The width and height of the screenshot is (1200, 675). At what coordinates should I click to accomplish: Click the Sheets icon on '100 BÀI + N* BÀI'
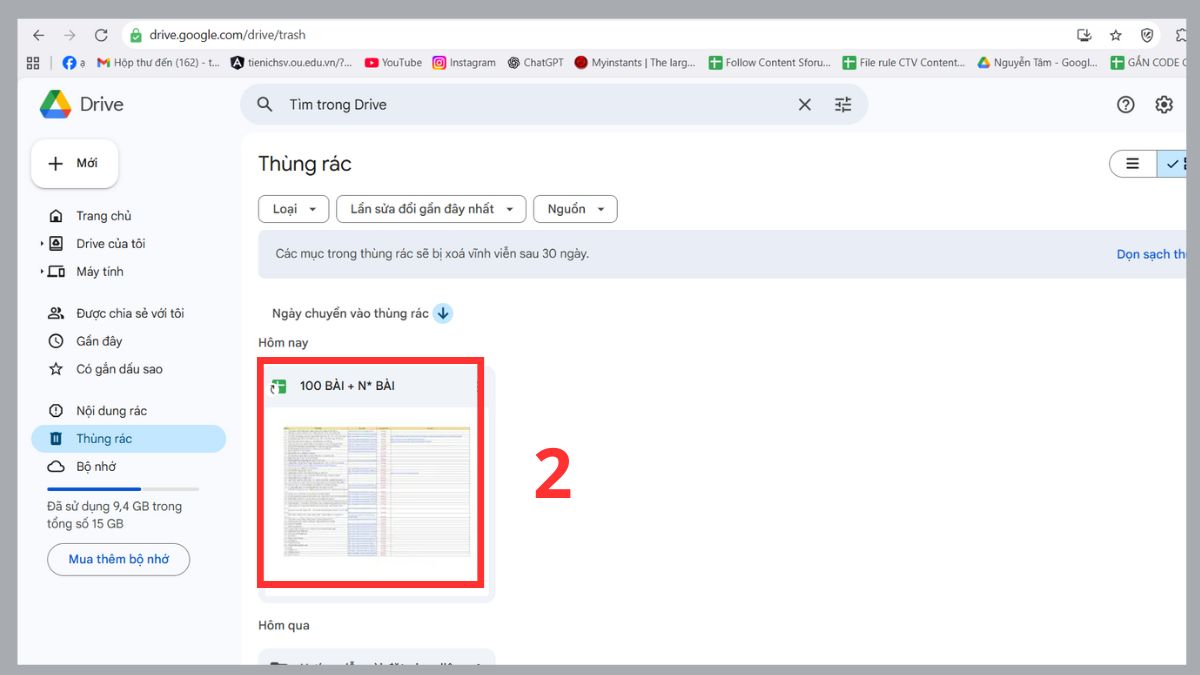tap(279, 386)
